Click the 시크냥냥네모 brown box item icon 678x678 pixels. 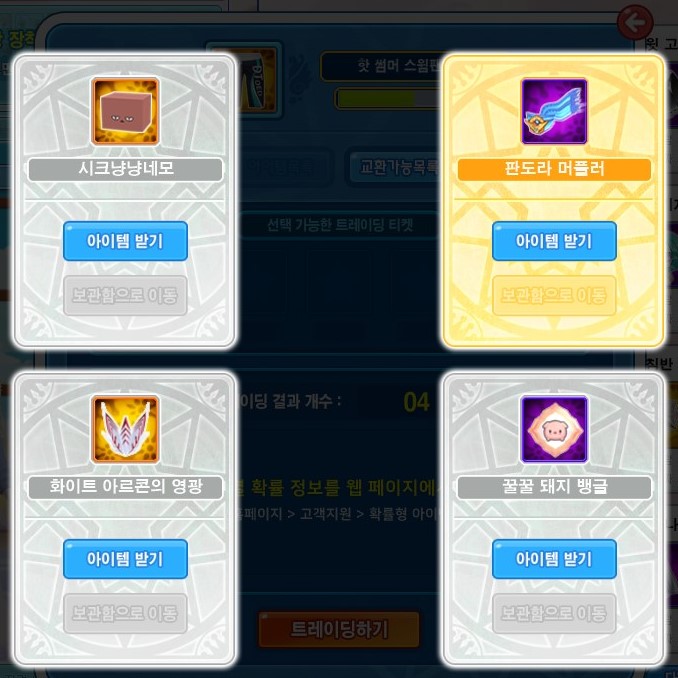point(125,111)
